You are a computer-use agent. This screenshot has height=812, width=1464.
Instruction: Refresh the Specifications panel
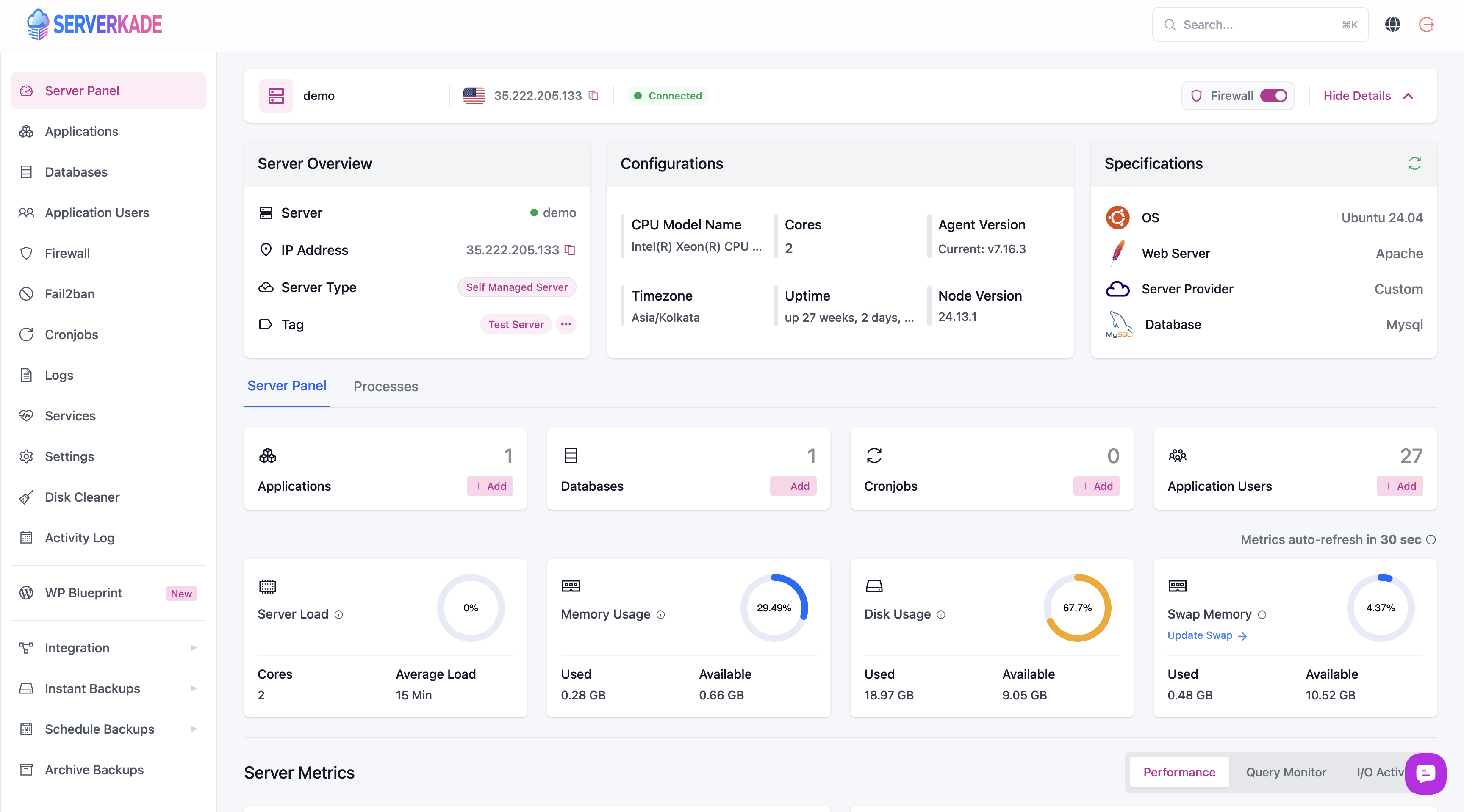1414,163
